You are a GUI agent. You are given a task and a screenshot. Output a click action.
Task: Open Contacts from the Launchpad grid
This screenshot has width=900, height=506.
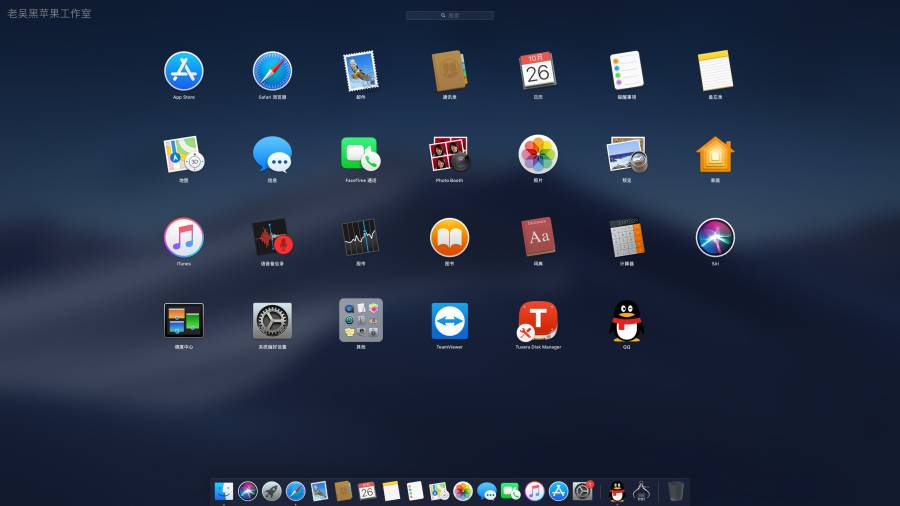(449, 71)
